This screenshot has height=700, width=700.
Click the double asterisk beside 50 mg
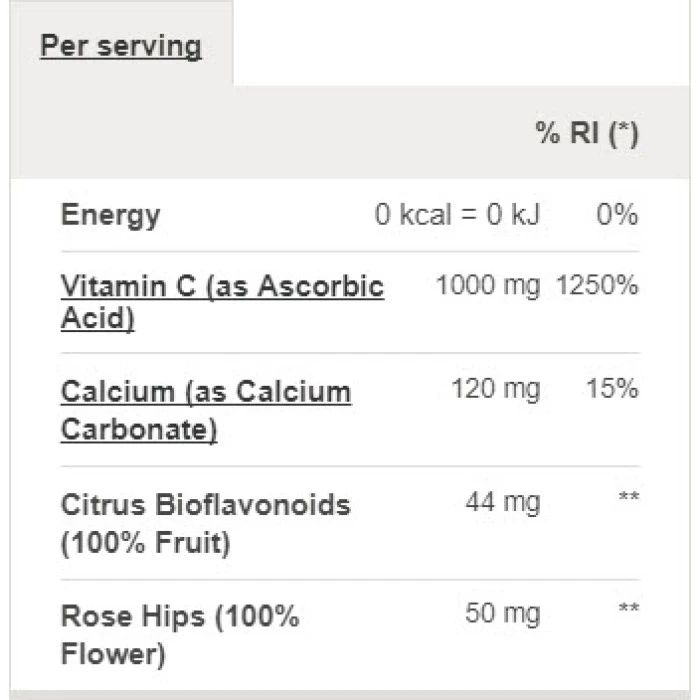[628, 611]
